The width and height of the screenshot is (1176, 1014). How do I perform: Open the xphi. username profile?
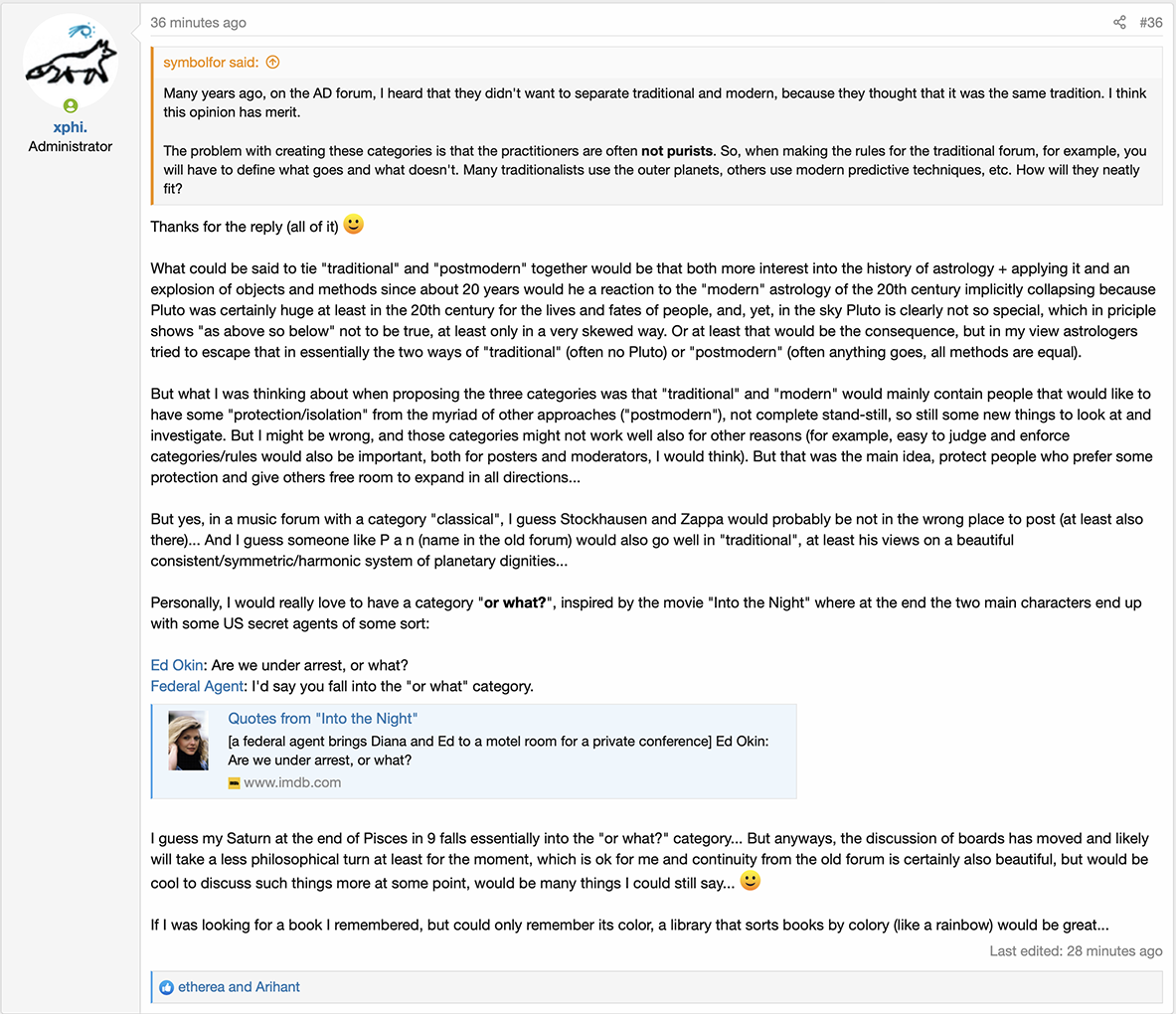(71, 127)
